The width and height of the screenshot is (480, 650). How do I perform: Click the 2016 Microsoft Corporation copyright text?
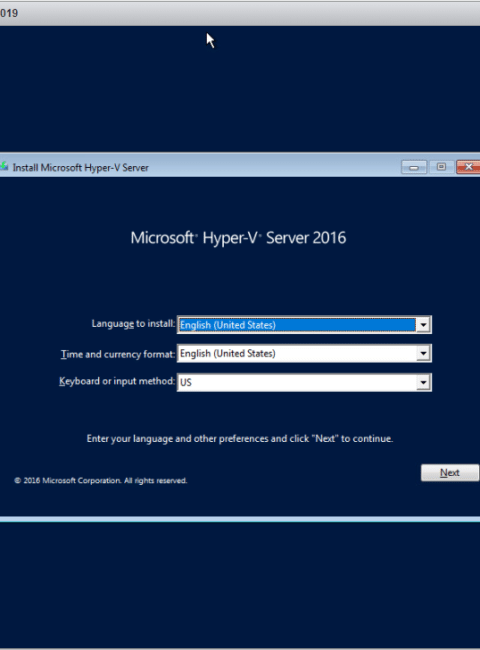101,480
